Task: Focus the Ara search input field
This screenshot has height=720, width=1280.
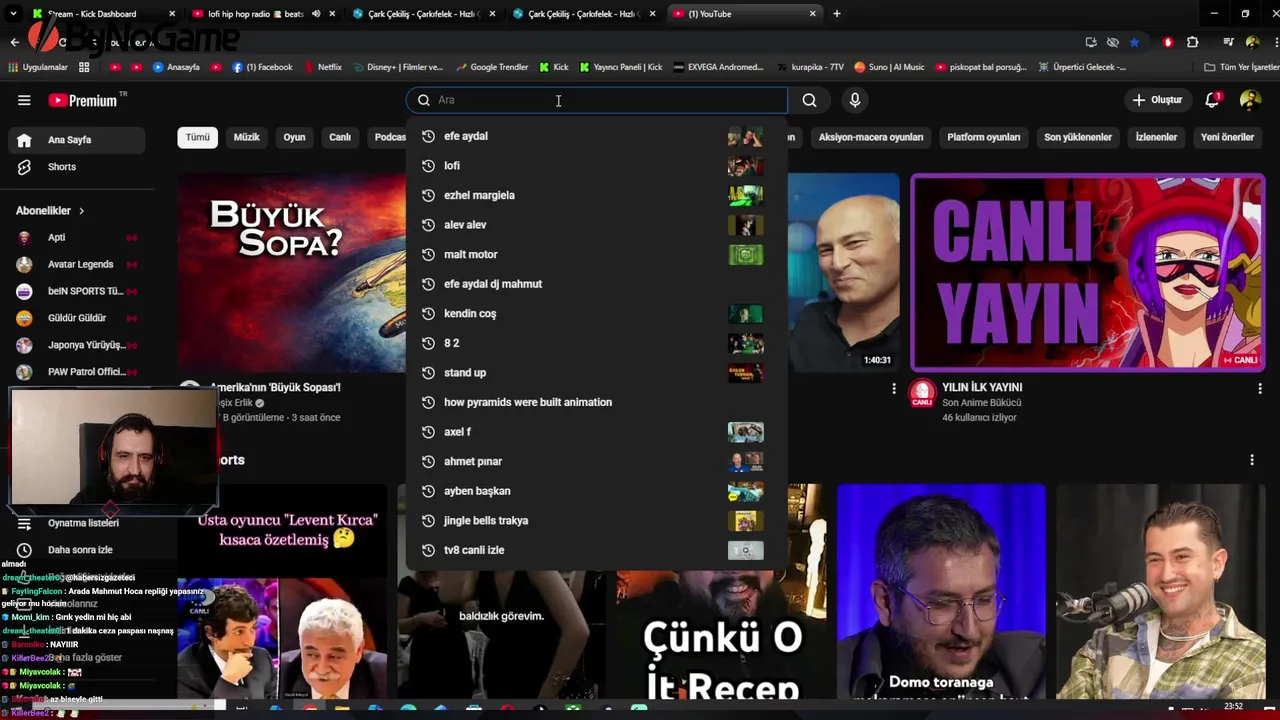Action: pyautogui.click(x=597, y=100)
